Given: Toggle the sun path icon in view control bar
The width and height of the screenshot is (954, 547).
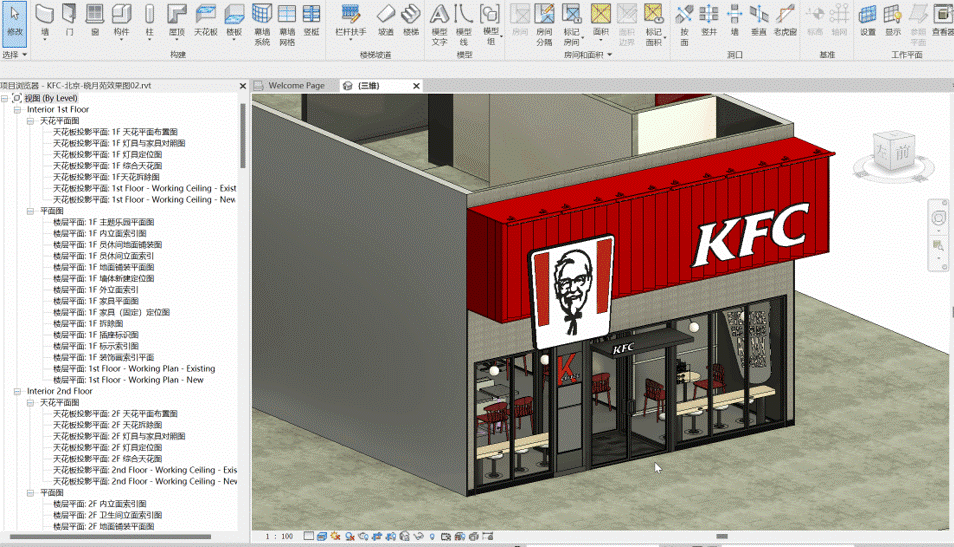Looking at the screenshot, I should (x=336, y=537).
